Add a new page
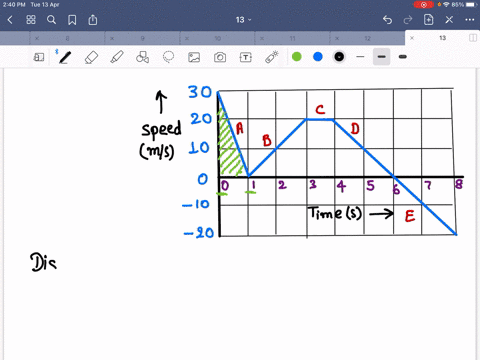This screenshot has height=360, width=480. click(x=428, y=20)
